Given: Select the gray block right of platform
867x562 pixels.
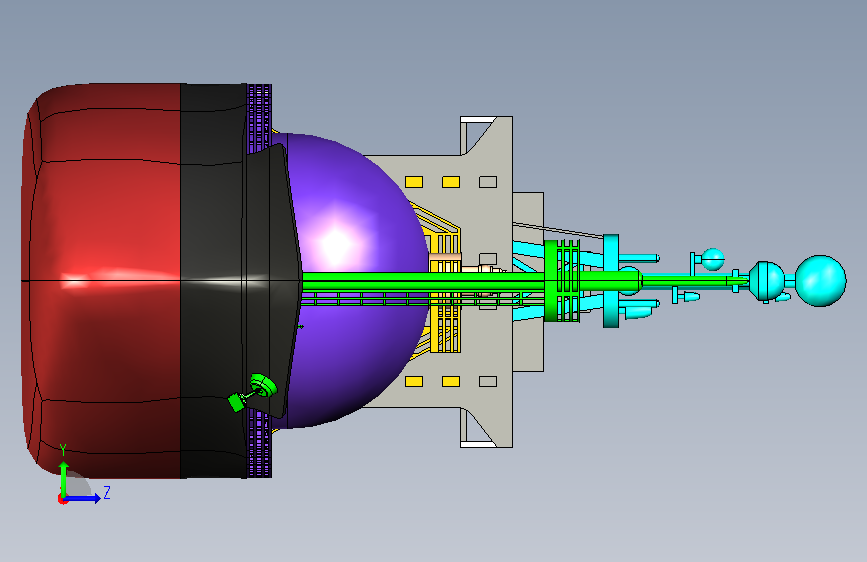Looking at the screenshot, I should (x=528, y=209).
